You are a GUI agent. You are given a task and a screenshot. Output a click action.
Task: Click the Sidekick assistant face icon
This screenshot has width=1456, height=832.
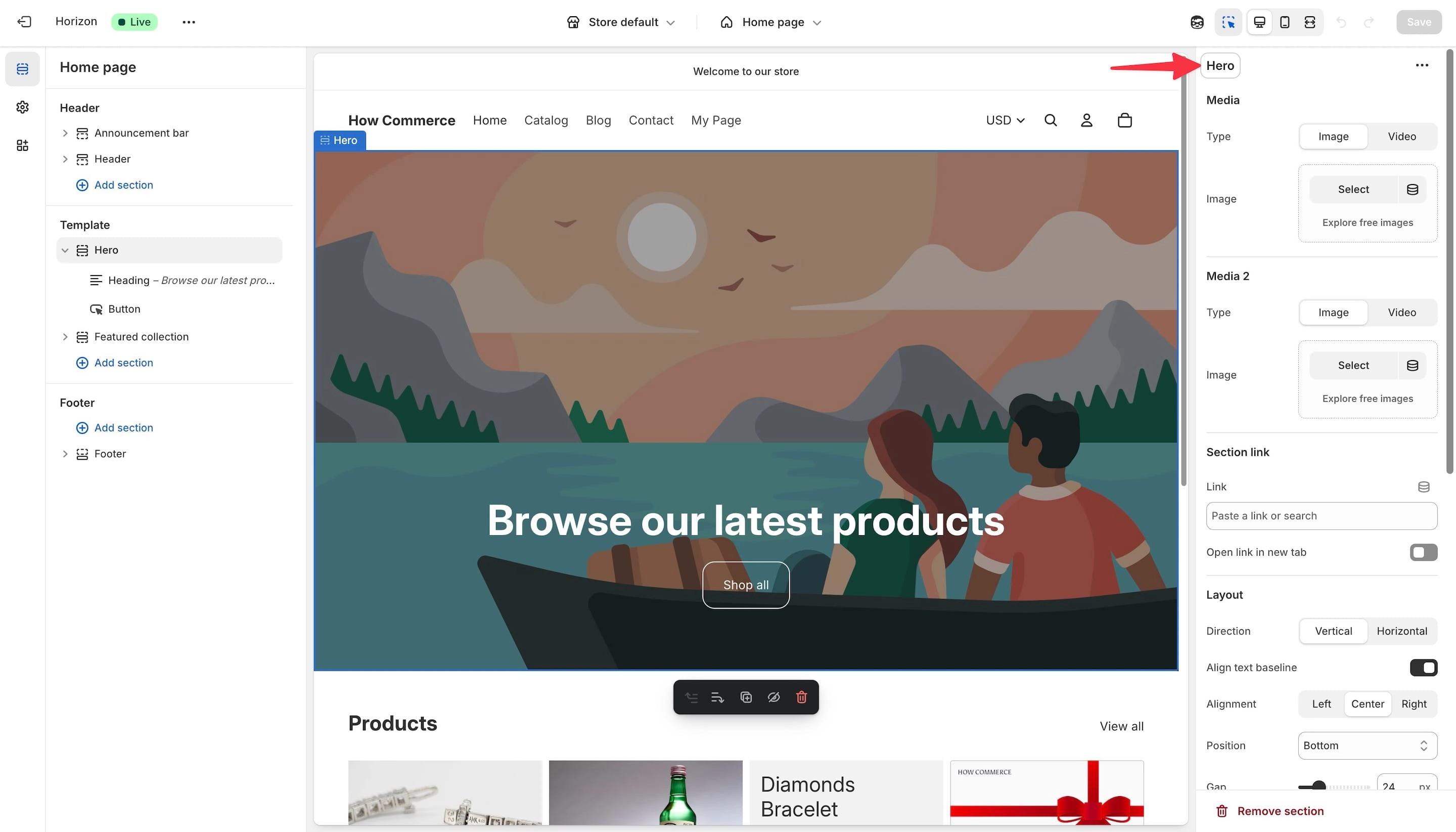[x=1197, y=22]
